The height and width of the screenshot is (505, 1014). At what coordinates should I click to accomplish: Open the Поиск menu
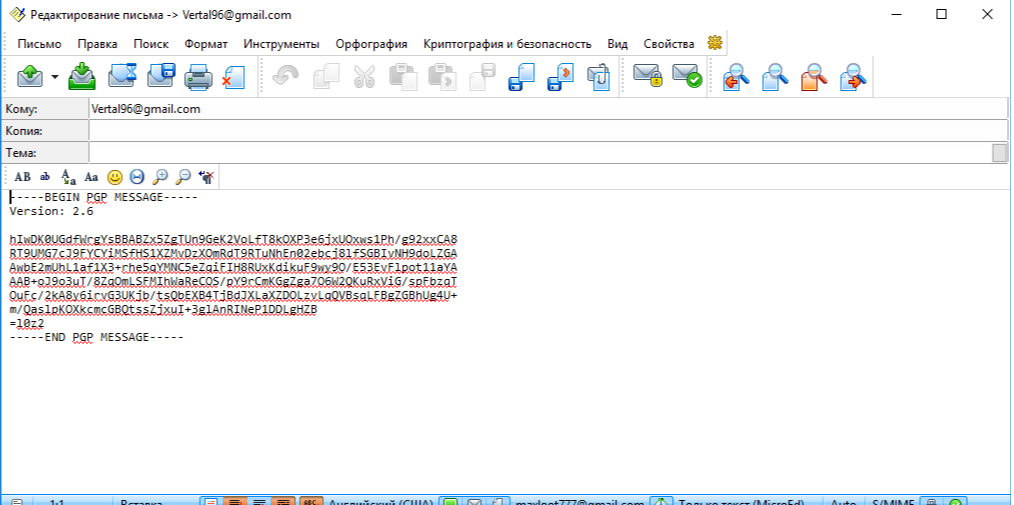click(x=151, y=44)
